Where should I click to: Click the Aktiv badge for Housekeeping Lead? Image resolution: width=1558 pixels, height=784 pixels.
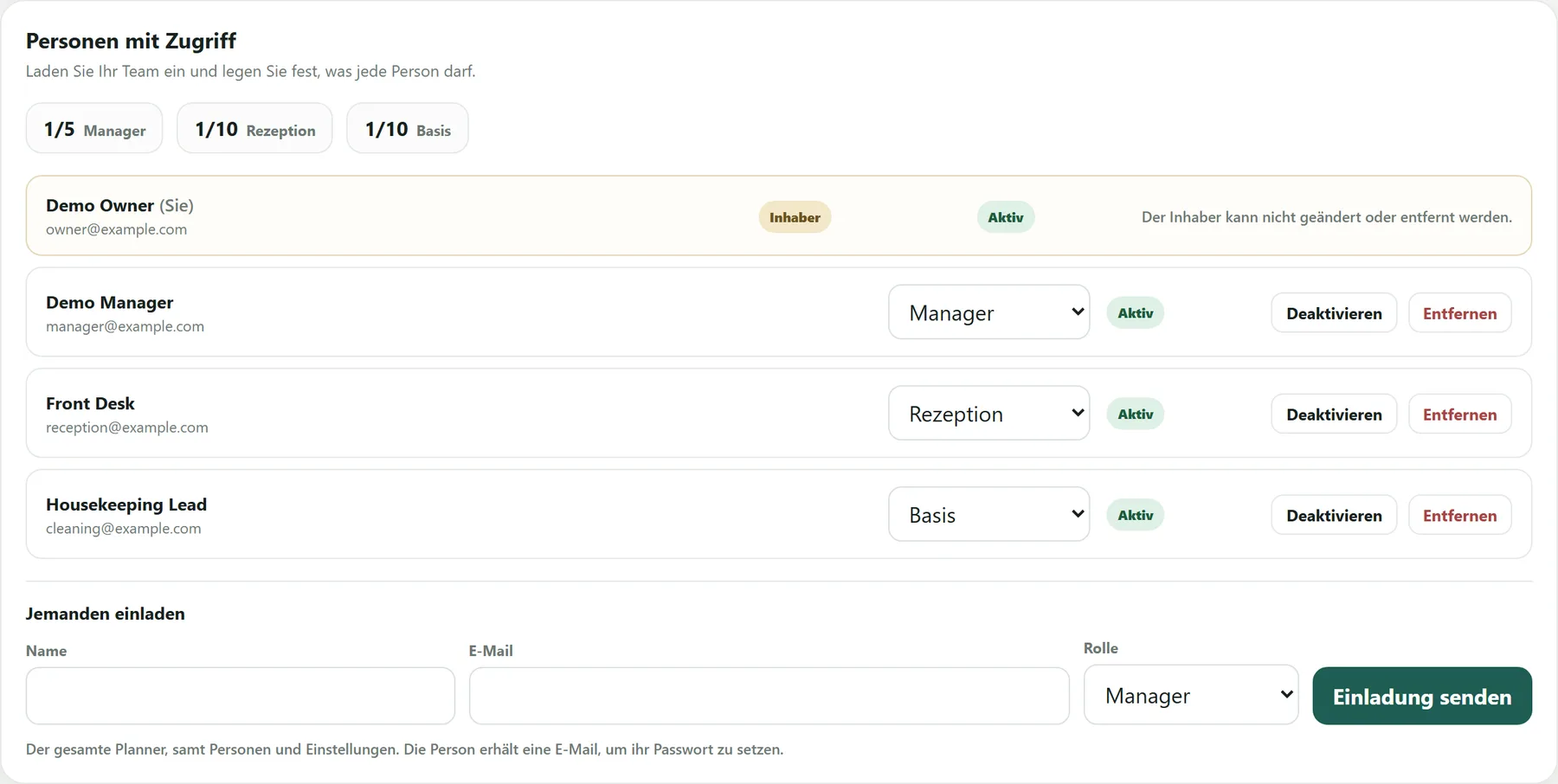point(1136,515)
